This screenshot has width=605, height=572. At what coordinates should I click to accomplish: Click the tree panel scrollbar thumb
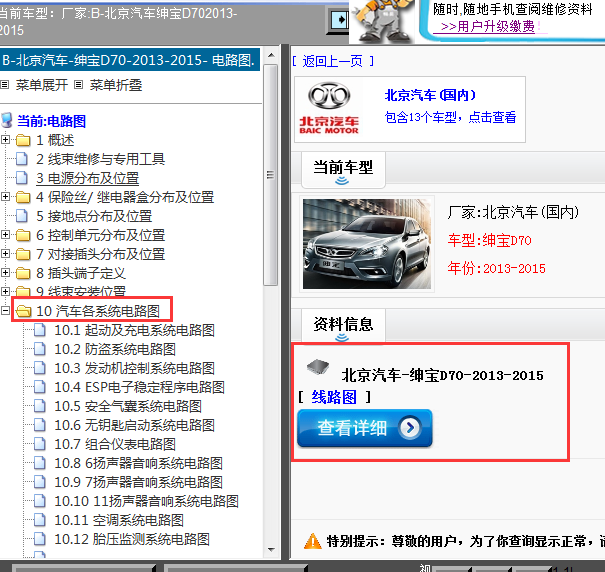click(x=271, y=175)
